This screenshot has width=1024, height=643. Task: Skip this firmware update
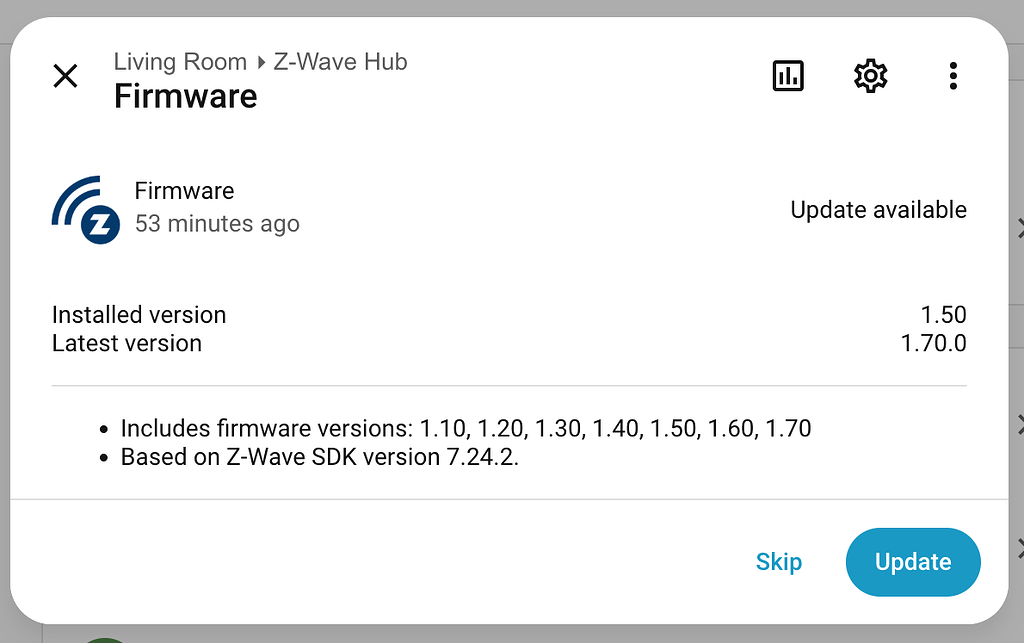pos(779,561)
